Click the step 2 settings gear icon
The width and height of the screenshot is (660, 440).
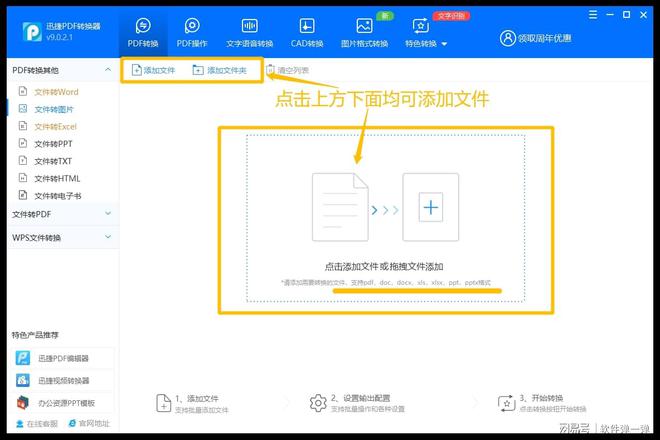point(318,403)
